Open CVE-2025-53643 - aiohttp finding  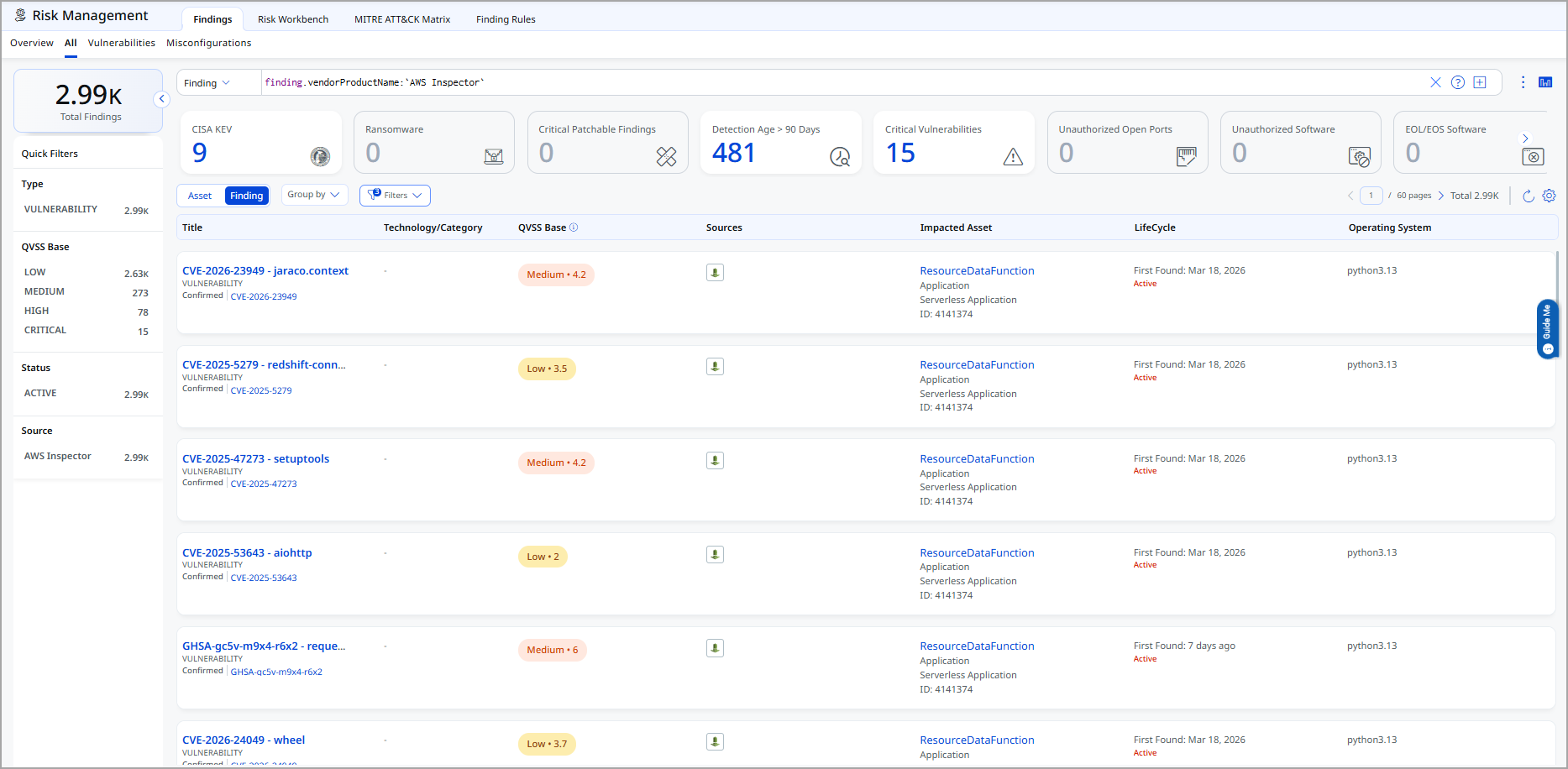(247, 553)
